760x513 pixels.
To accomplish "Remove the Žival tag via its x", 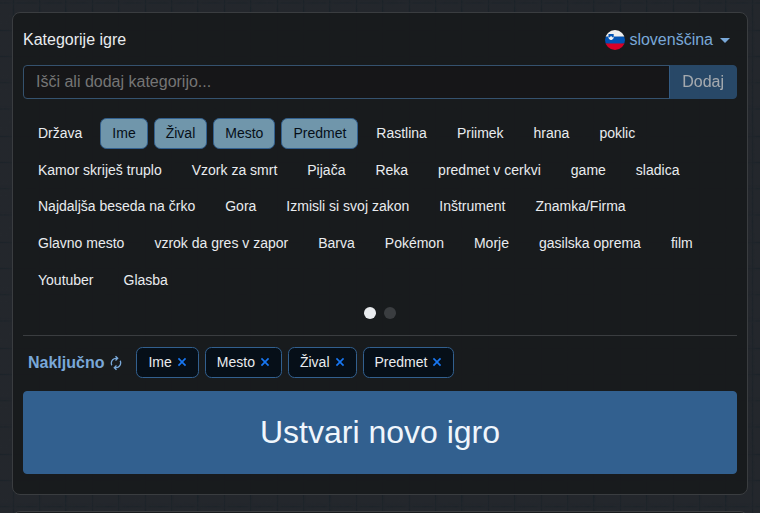I will [x=340, y=362].
